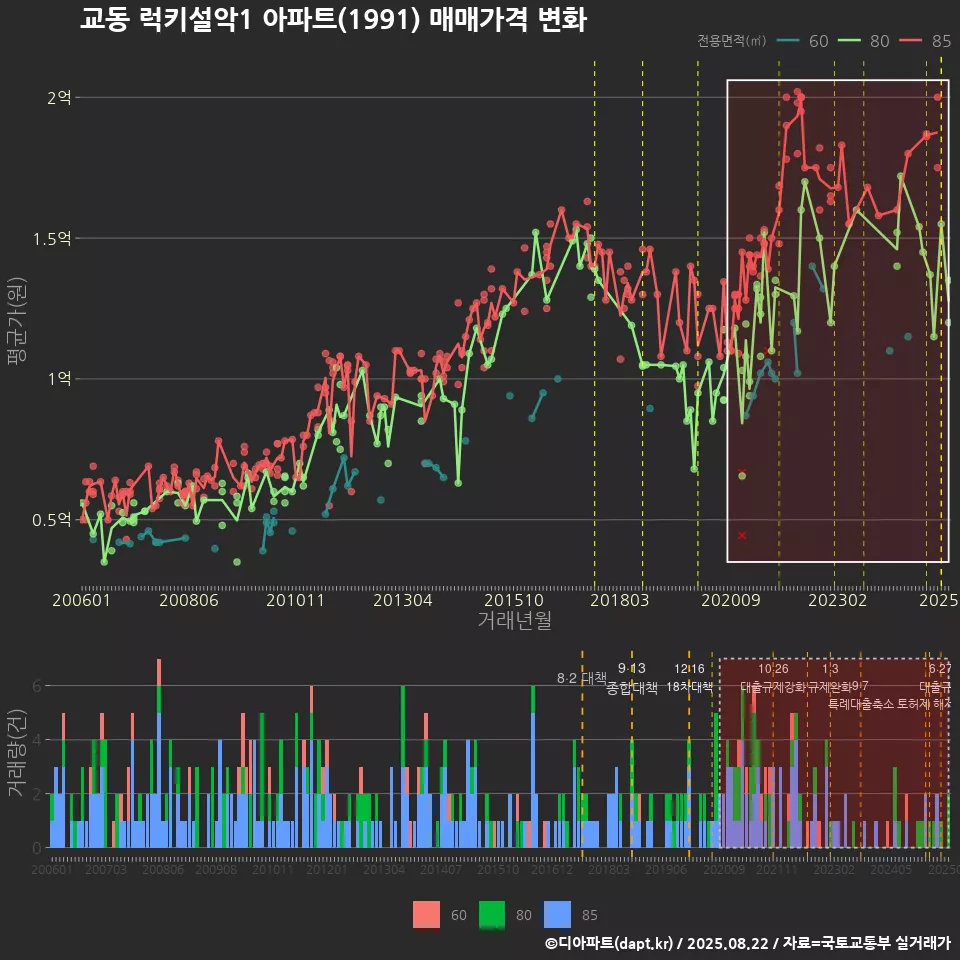
Task: Click the 거래년월 axis title
Action: pyautogui.click(x=514, y=620)
